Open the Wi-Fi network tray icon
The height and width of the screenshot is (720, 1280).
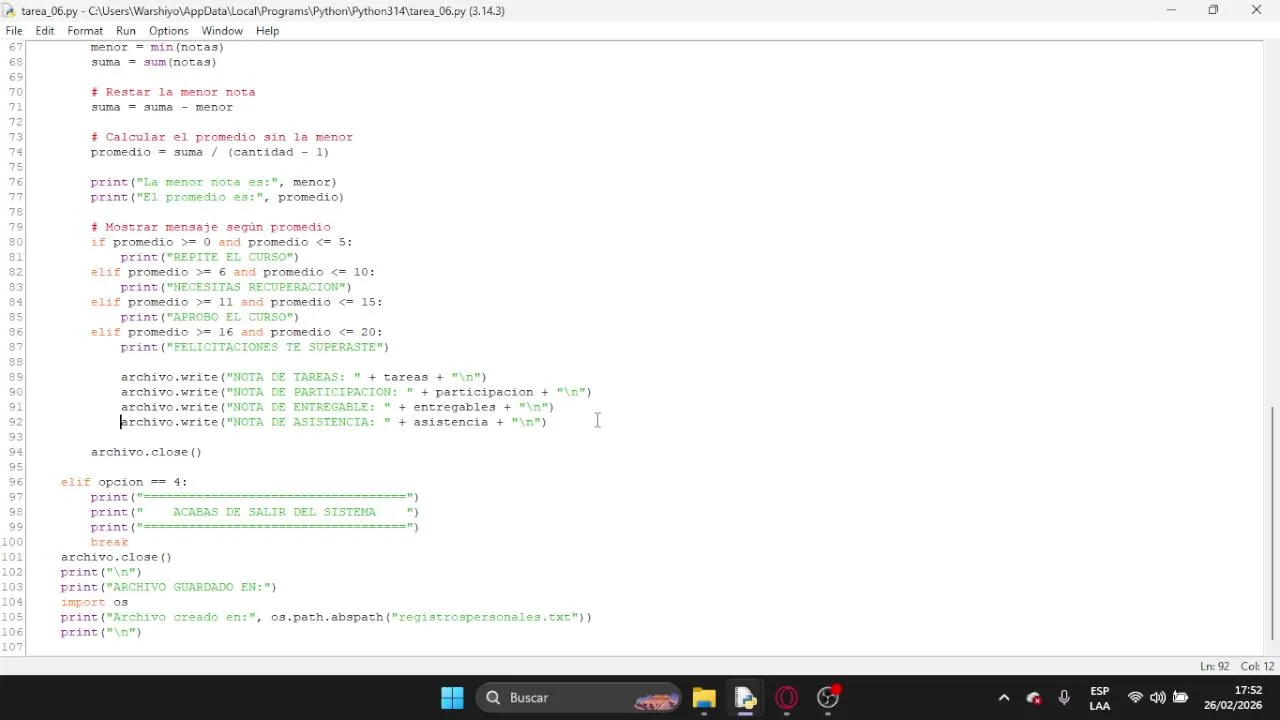1135,698
